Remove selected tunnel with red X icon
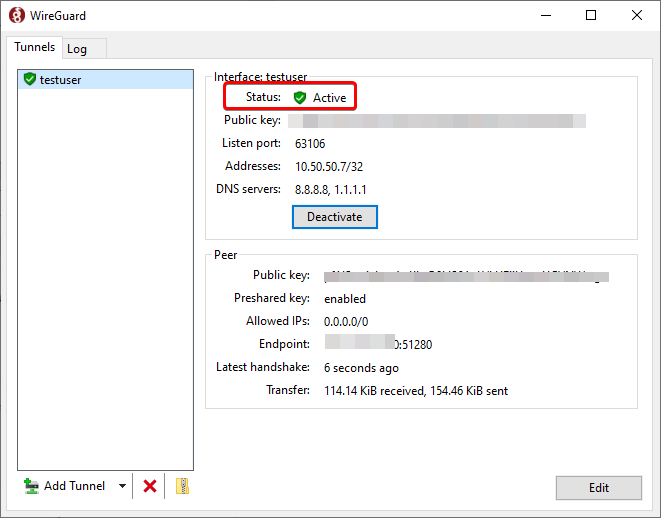The image size is (661, 518). [150, 486]
